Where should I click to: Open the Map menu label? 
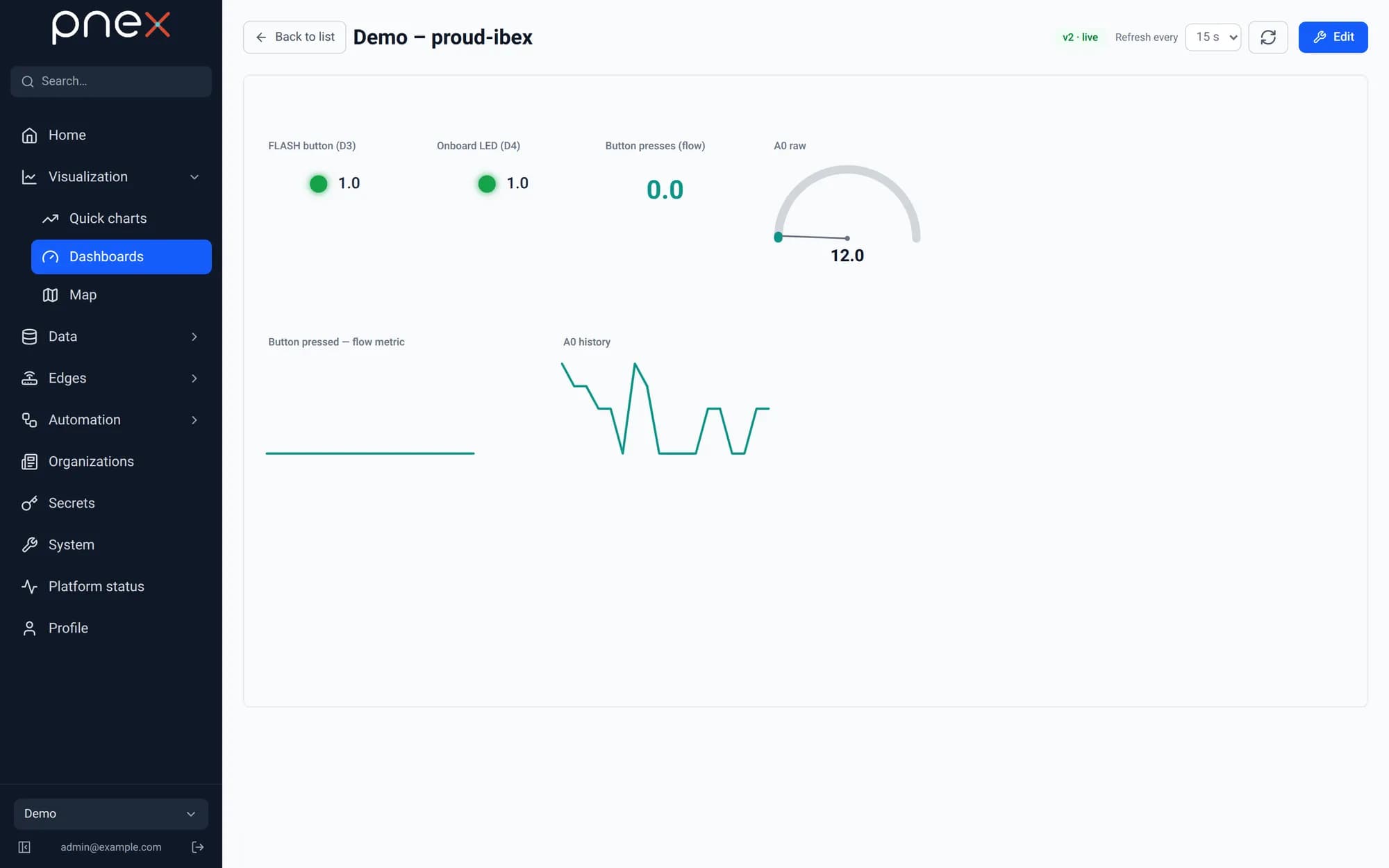tap(83, 295)
